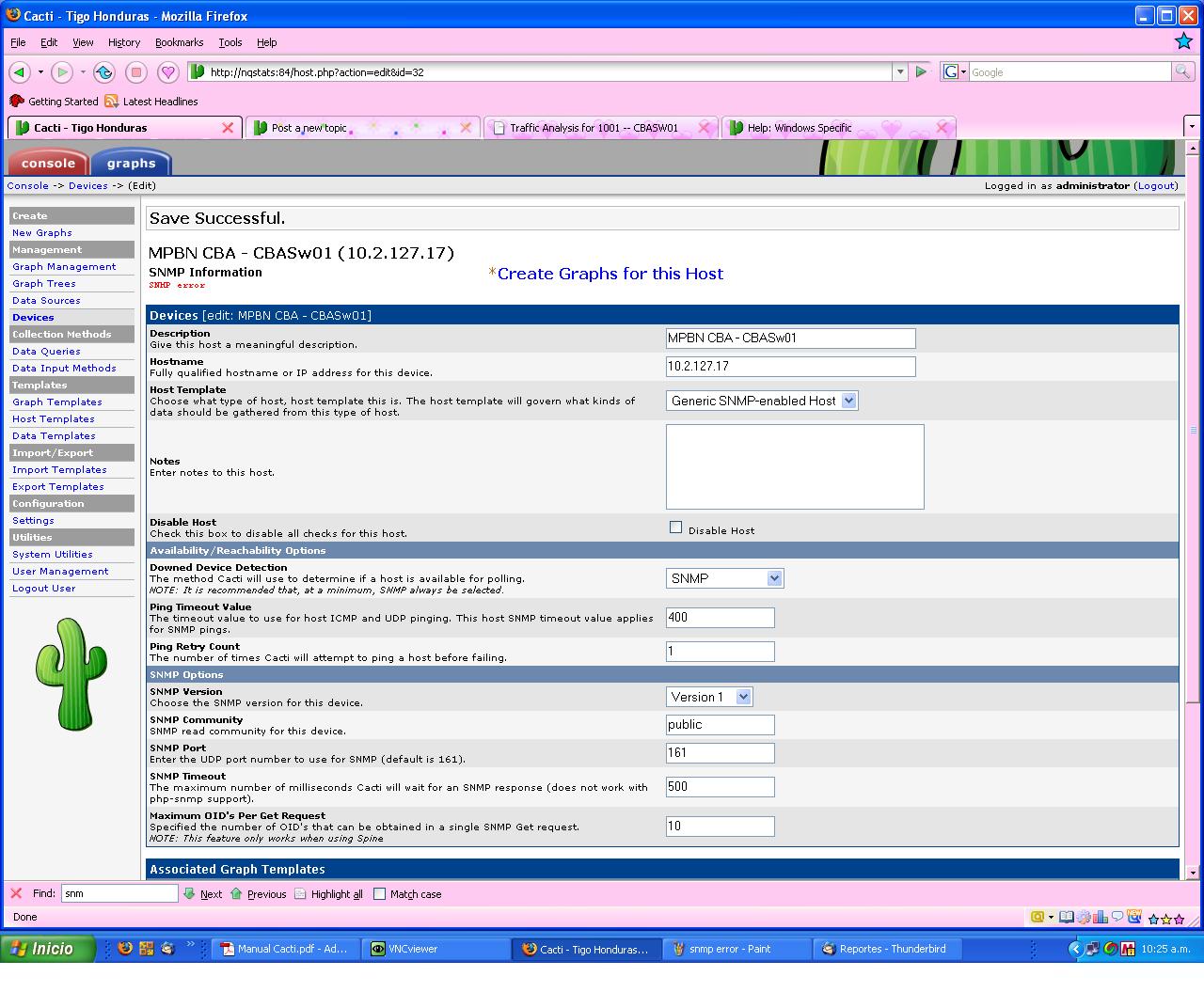Open the SNMP Version dropdown
Viewport: 1204px width, 1008px height.
pos(709,697)
